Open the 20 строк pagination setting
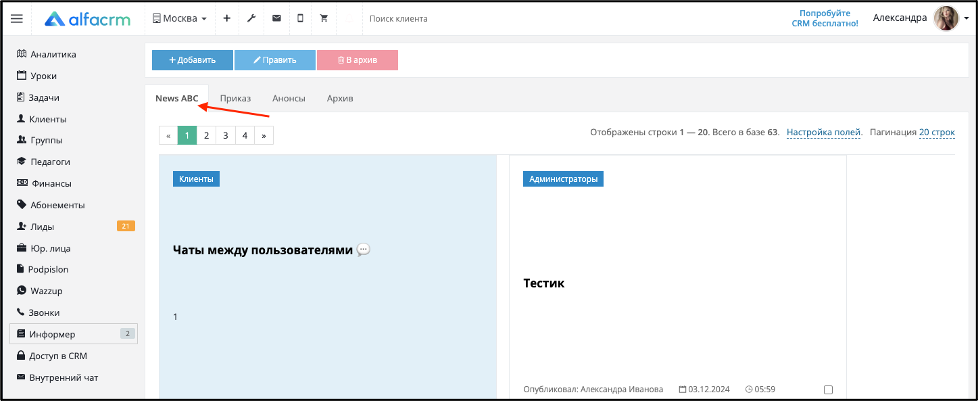The image size is (979, 402). tap(937, 132)
